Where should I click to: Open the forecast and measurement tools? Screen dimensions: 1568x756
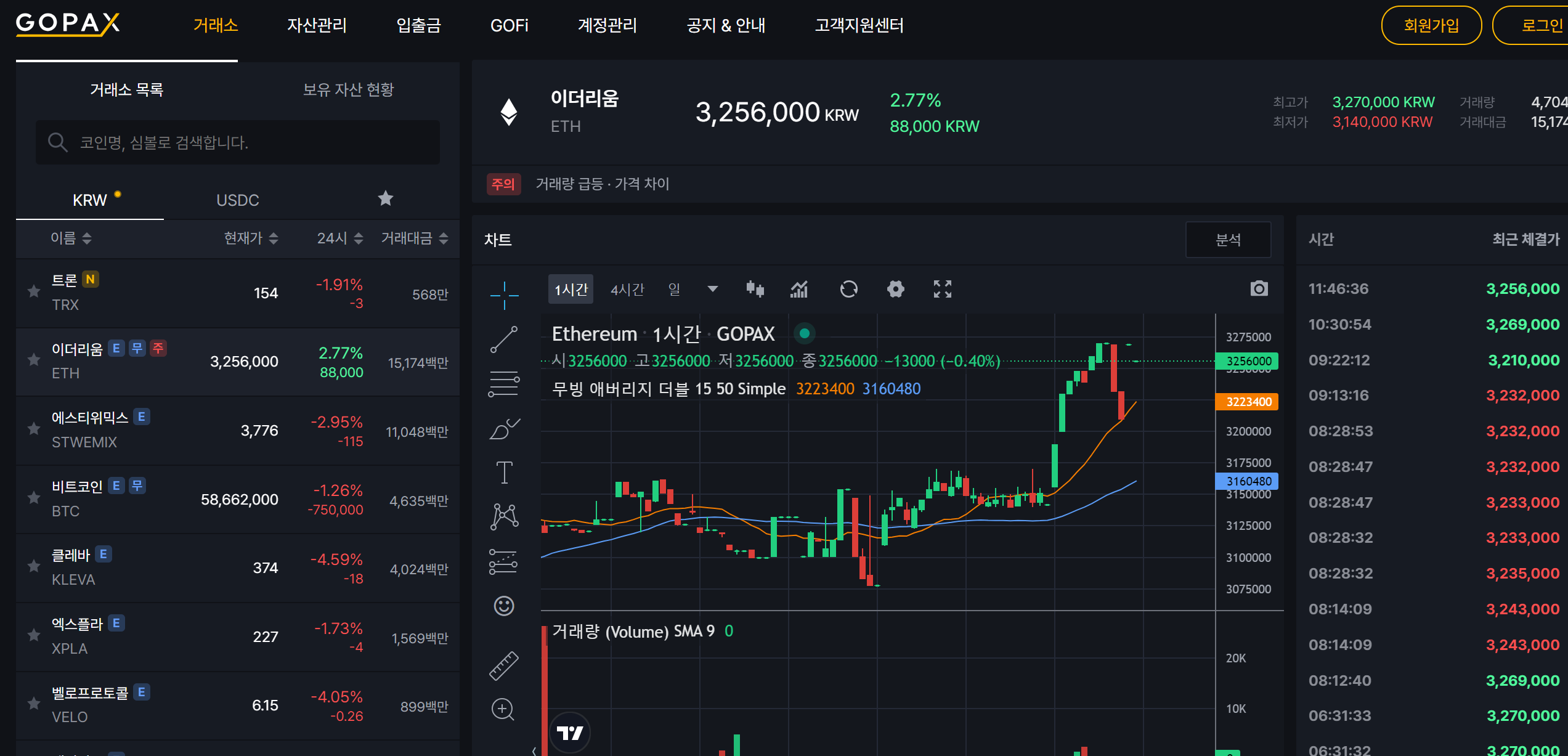coord(504,561)
